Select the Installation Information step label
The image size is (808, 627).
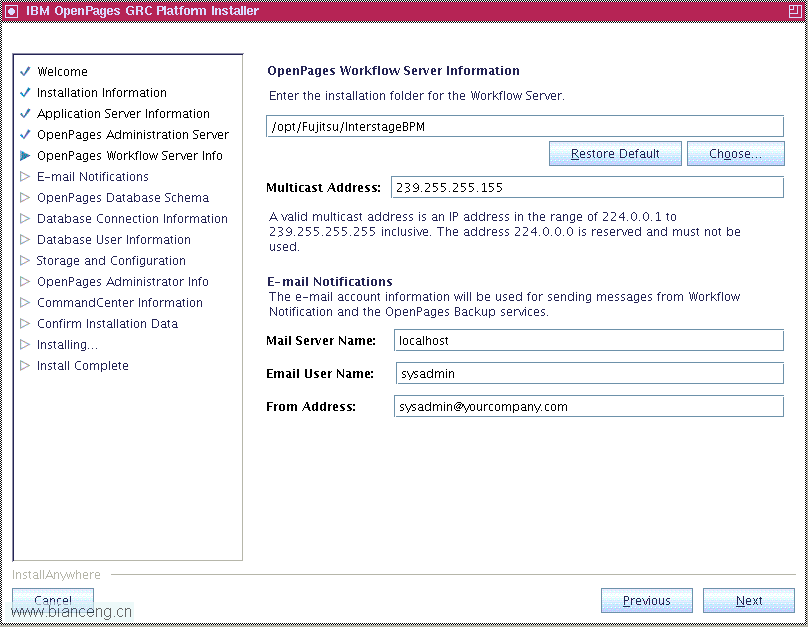(102, 93)
